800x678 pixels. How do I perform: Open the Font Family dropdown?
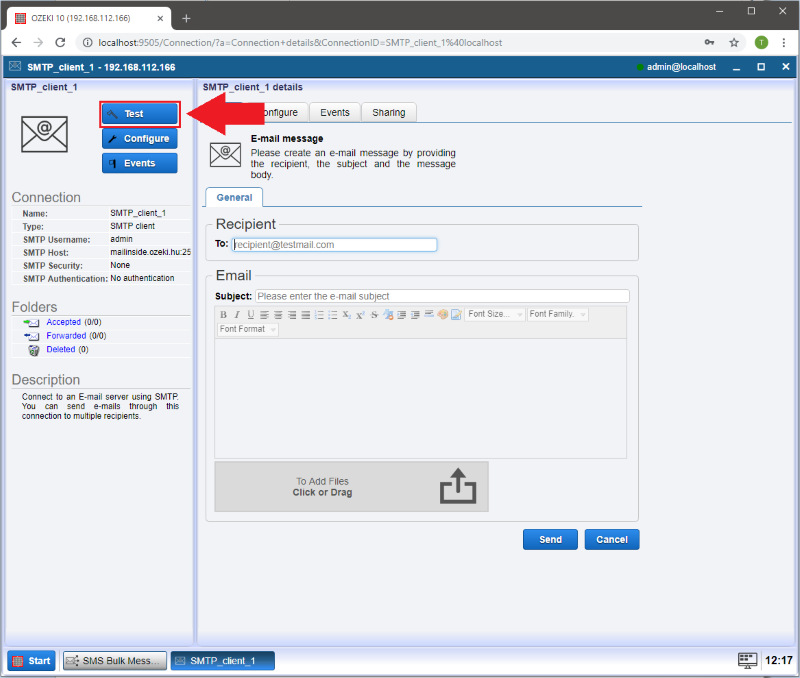[558, 315]
